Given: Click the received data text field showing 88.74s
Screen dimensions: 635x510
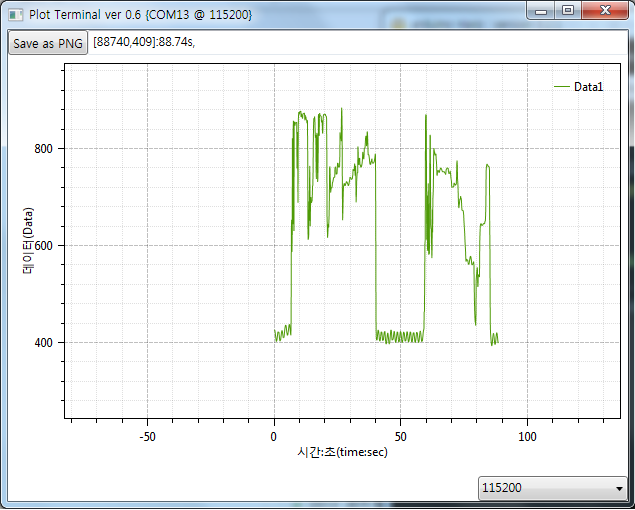Looking at the screenshot, I should pyautogui.click(x=357, y=42).
